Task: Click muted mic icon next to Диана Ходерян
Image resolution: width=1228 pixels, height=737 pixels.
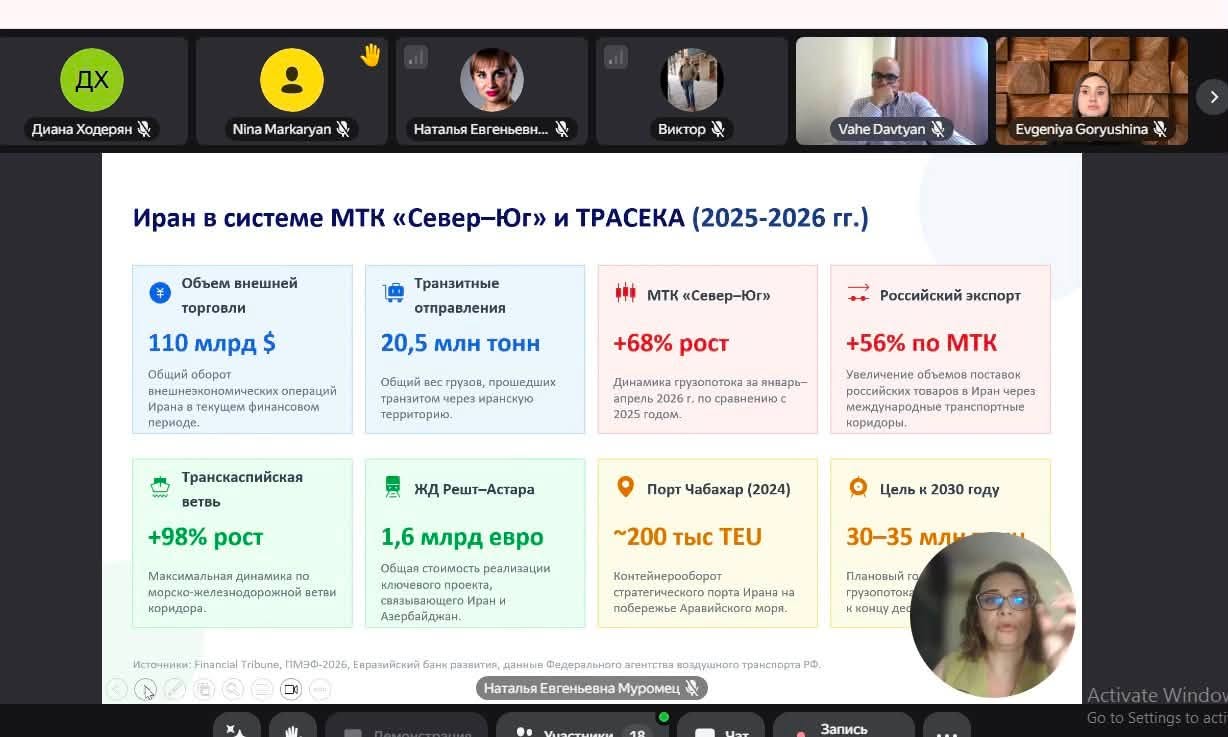Action: point(144,129)
